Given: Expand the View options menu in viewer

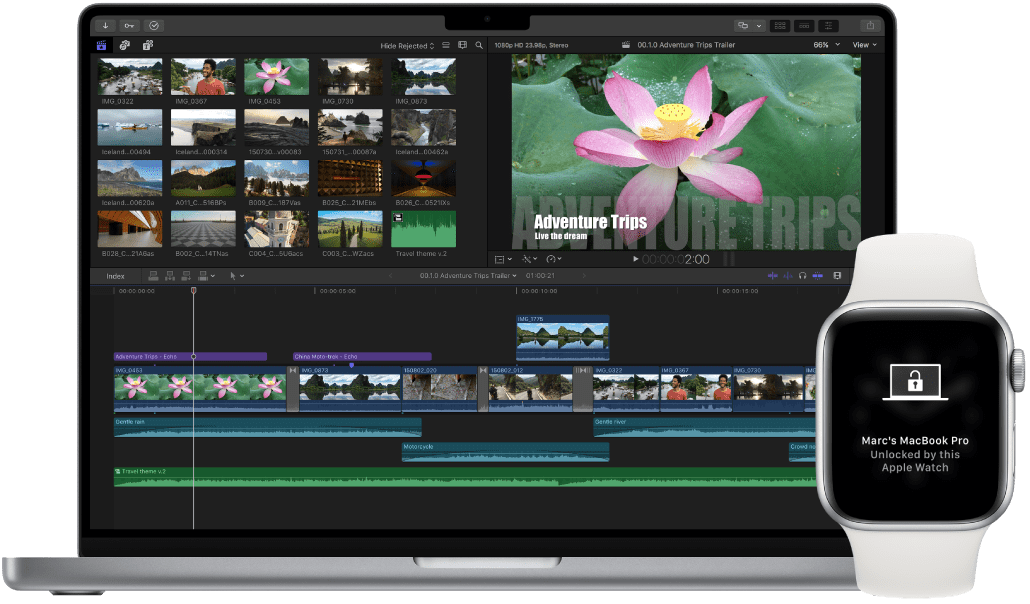Looking at the screenshot, I should click(863, 45).
